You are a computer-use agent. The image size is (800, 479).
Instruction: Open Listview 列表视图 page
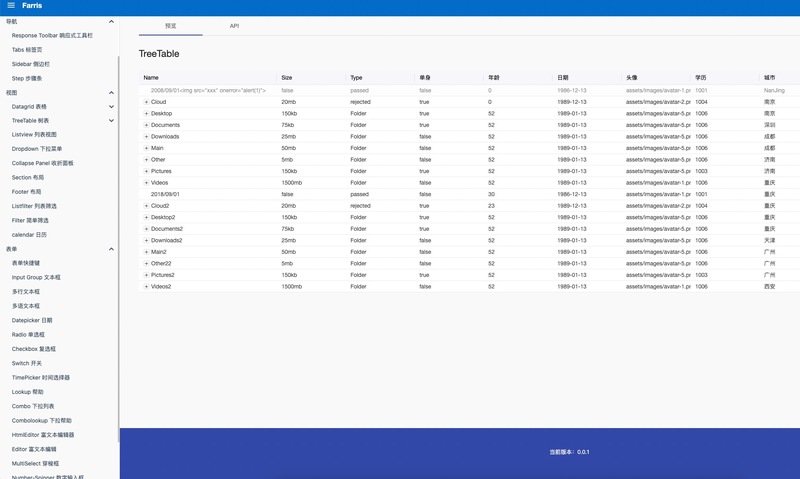pyautogui.click(x=34, y=135)
